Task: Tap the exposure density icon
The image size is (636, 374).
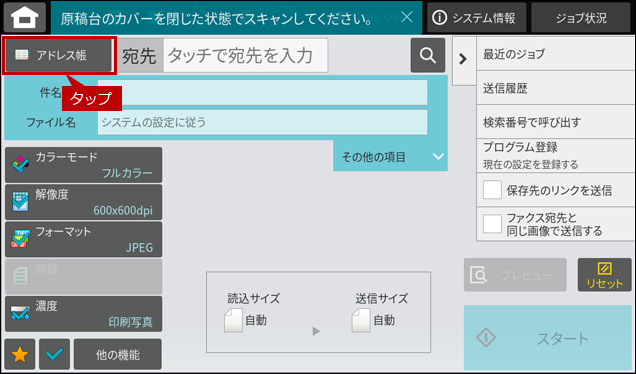Action: pyautogui.click(x=20, y=313)
